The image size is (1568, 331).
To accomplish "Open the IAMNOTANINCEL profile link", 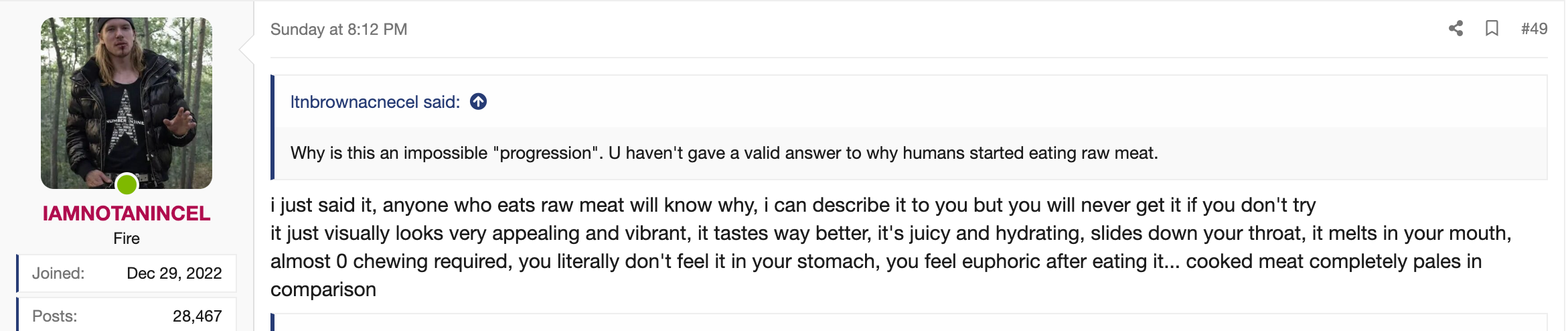I will (x=127, y=213).
